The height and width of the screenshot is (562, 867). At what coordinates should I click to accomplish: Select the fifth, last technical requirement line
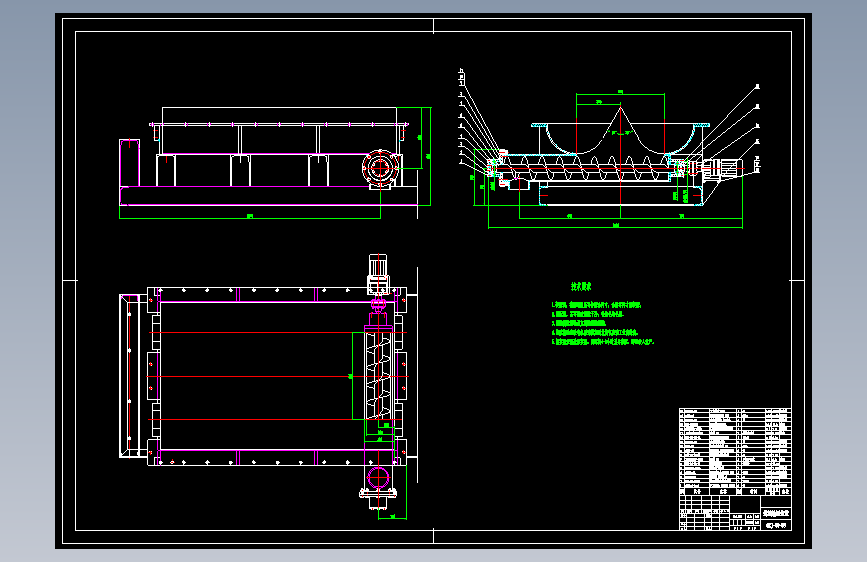[603, 342]
